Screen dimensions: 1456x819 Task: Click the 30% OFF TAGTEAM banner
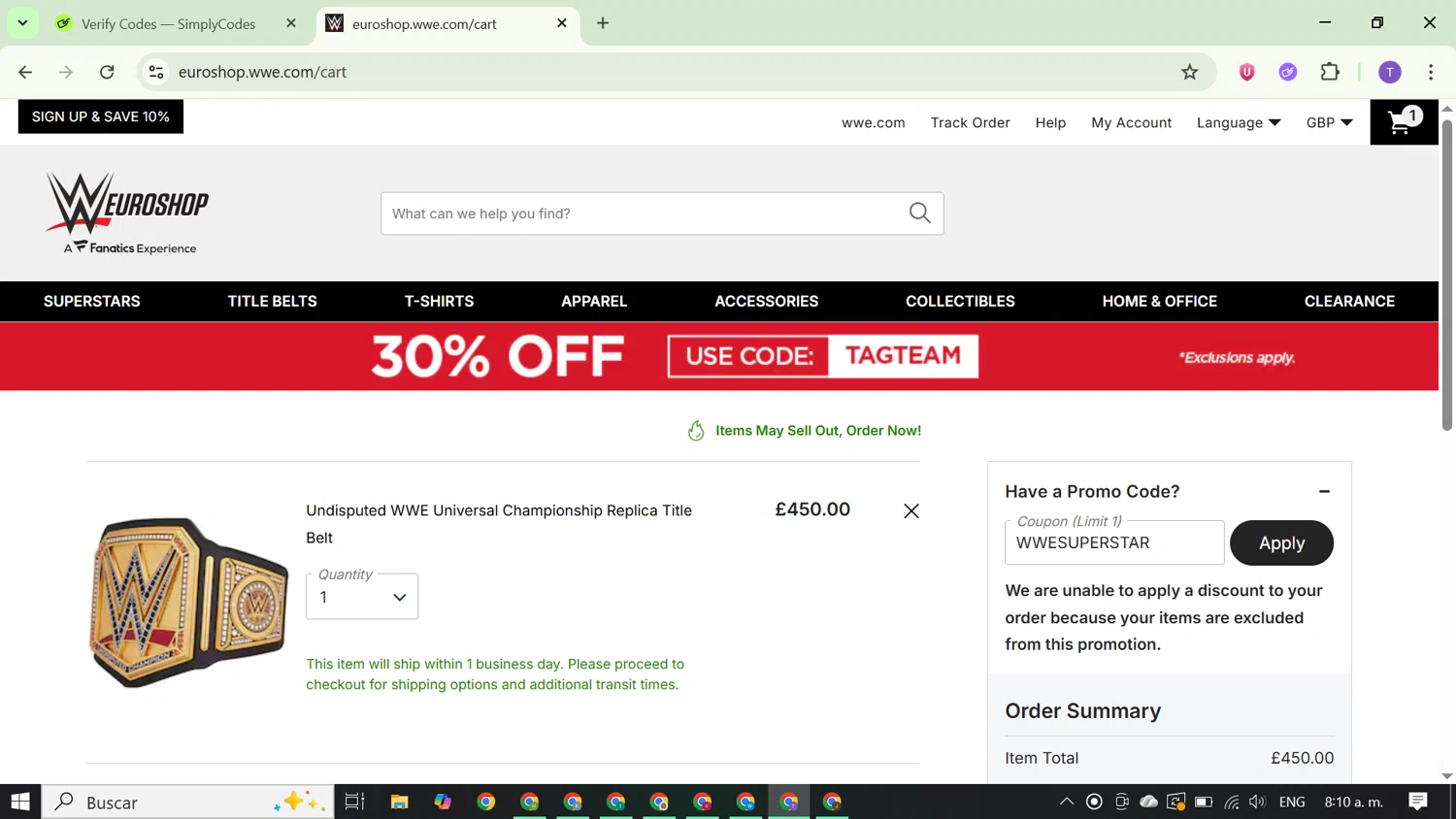[x=719, y=356]
